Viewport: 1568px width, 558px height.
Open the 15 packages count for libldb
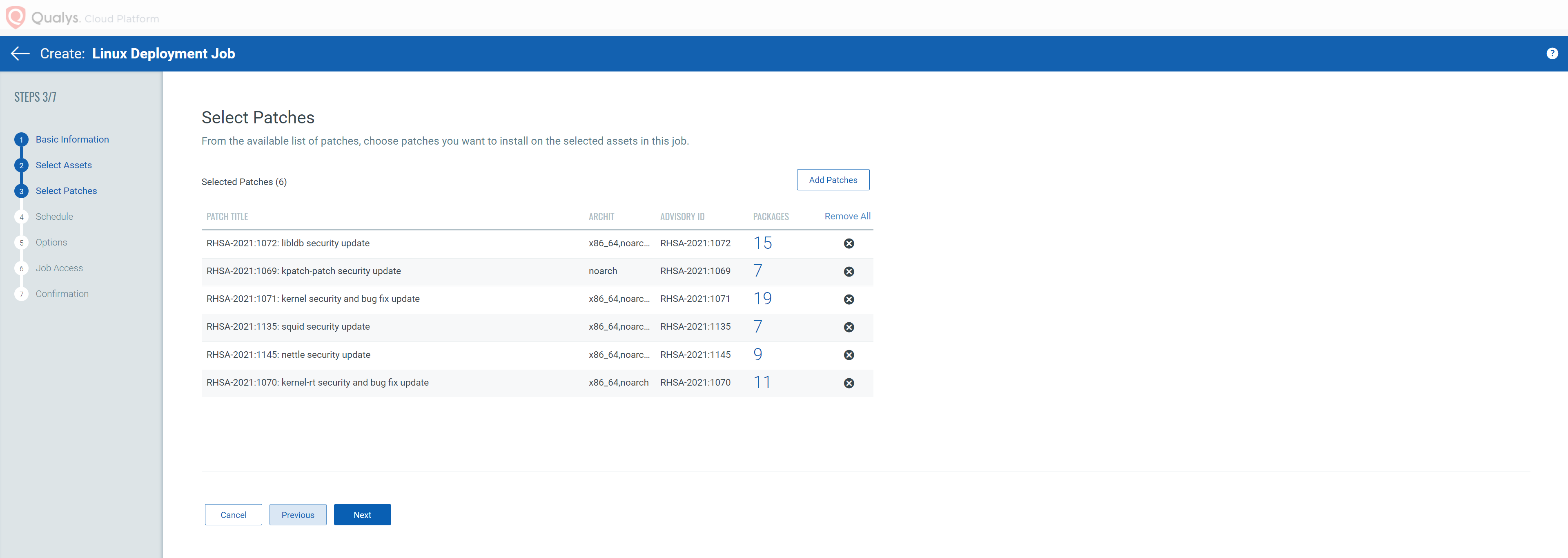(762, 243)
